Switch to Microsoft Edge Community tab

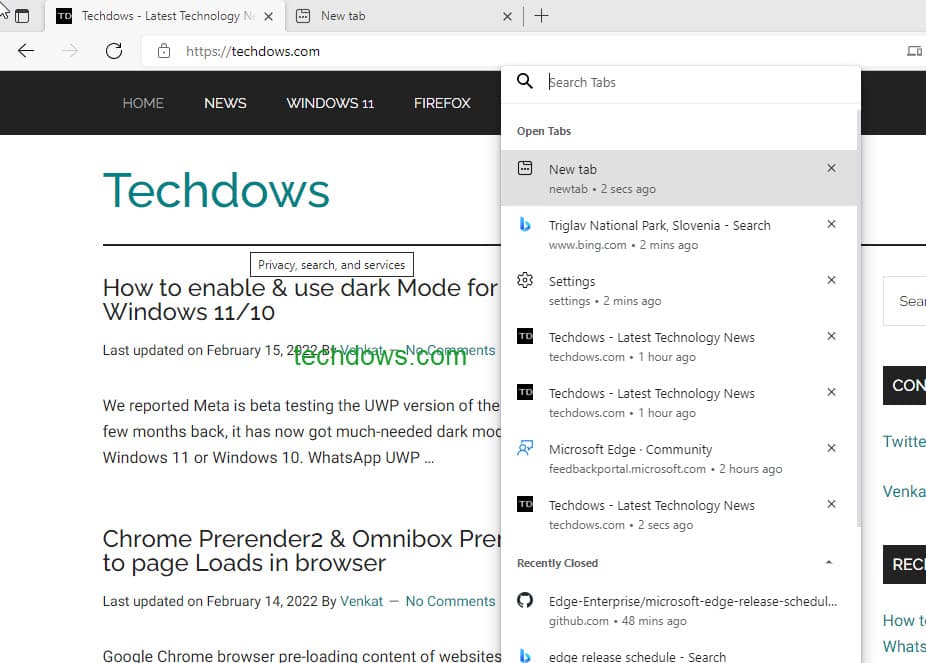[679, 458]
